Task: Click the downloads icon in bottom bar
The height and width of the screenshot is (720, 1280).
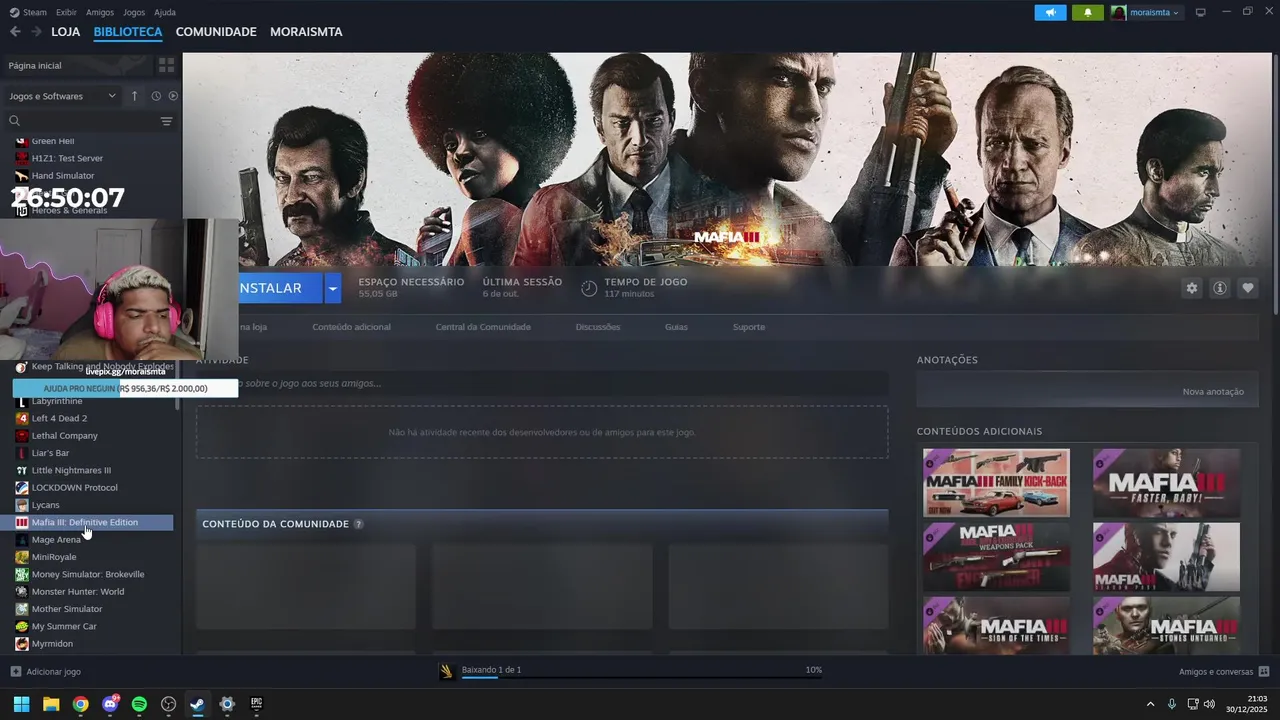Action: pos(447,671)
